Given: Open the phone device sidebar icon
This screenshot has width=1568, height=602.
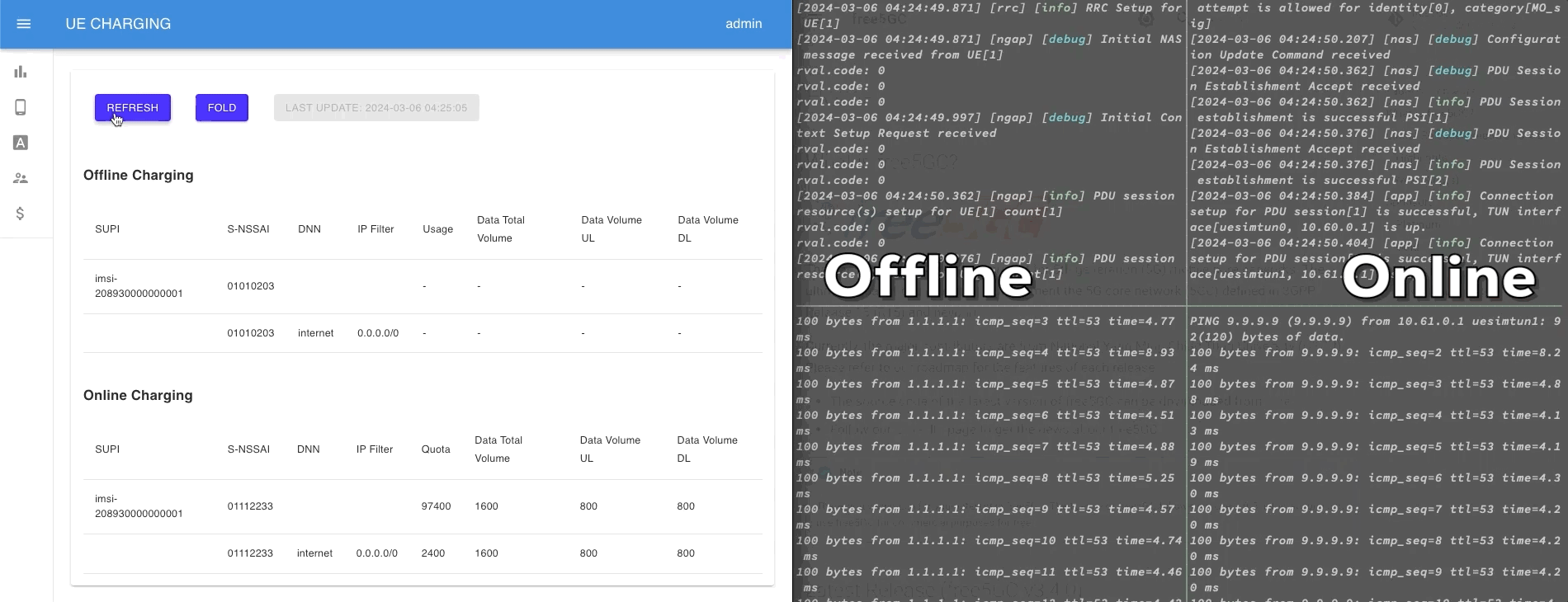Looking at the screenshot, I should pyautogui.click(x=21, y=107).
